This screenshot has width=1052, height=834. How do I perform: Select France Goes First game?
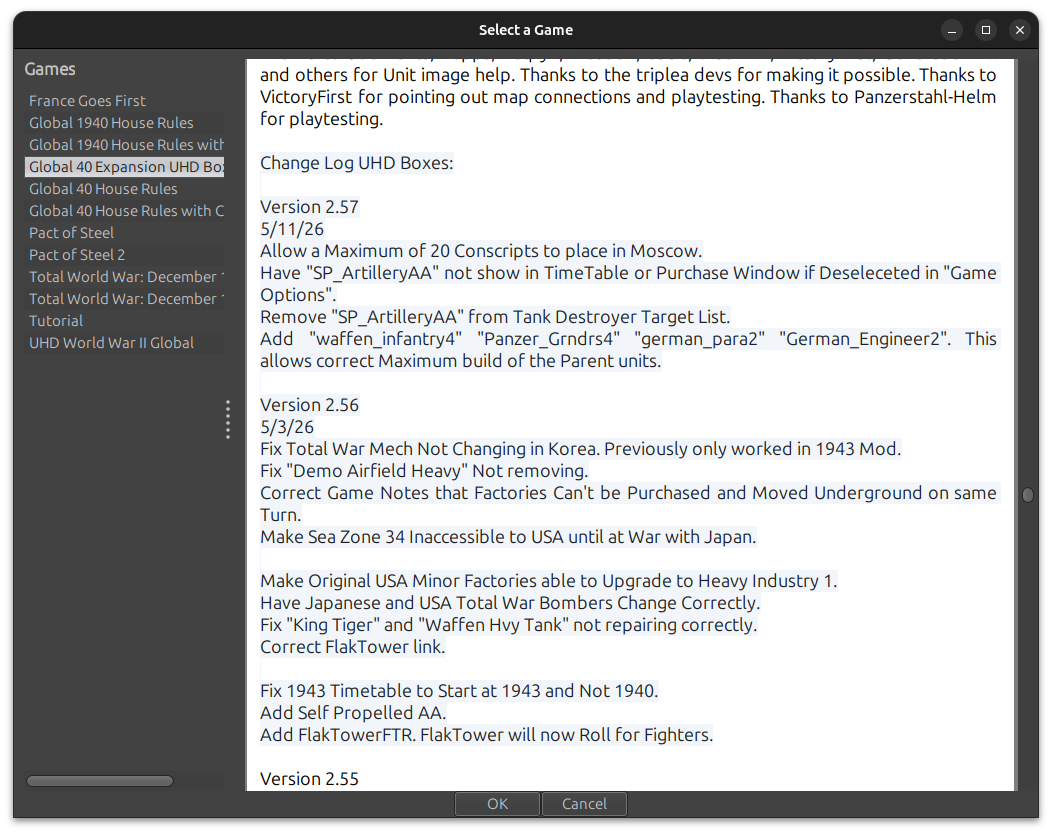pos(124,101)
